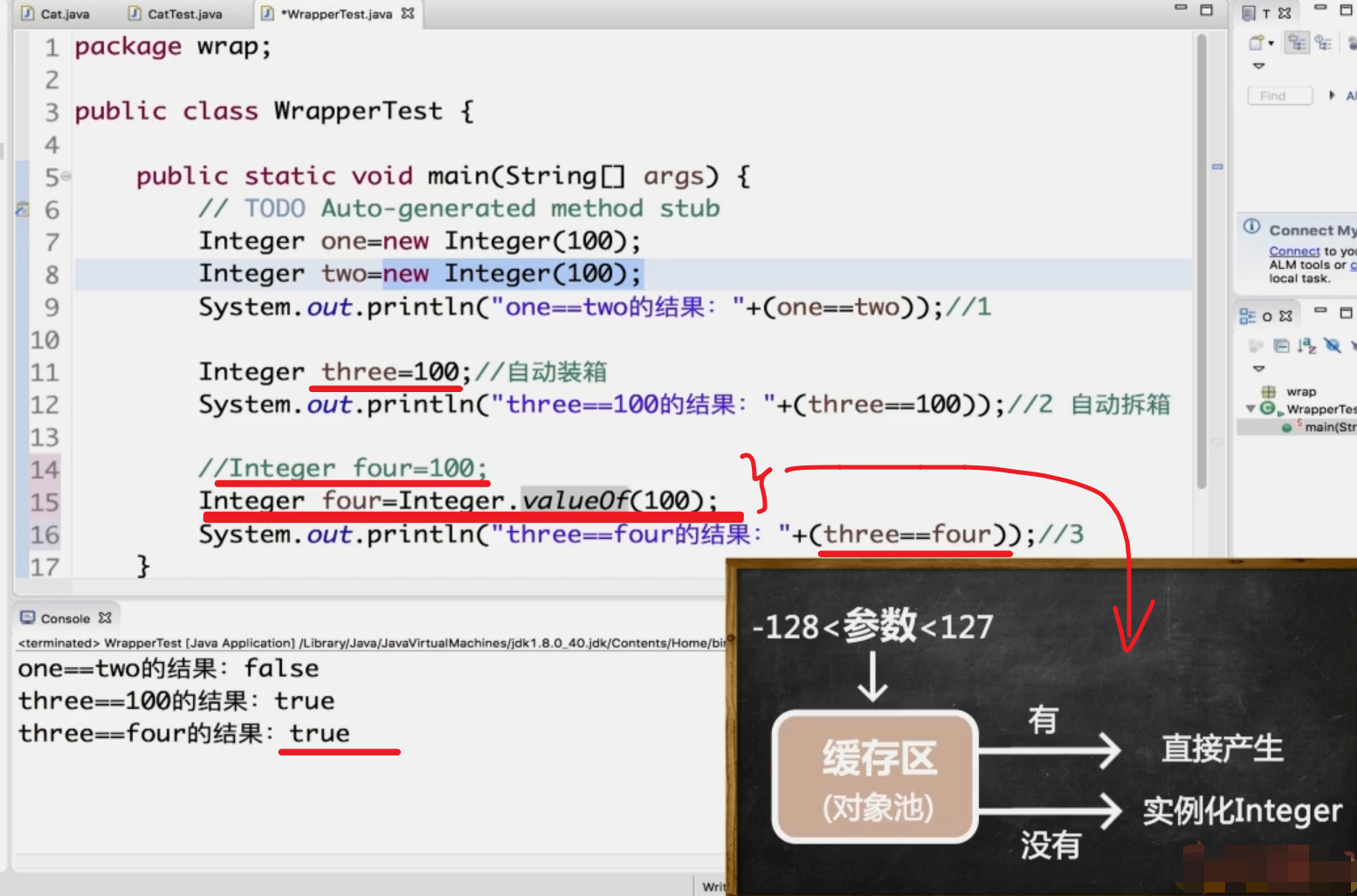Close the Outline view
The image size is (1357, 896).
pyautogui.click(x=1285, y=316)
